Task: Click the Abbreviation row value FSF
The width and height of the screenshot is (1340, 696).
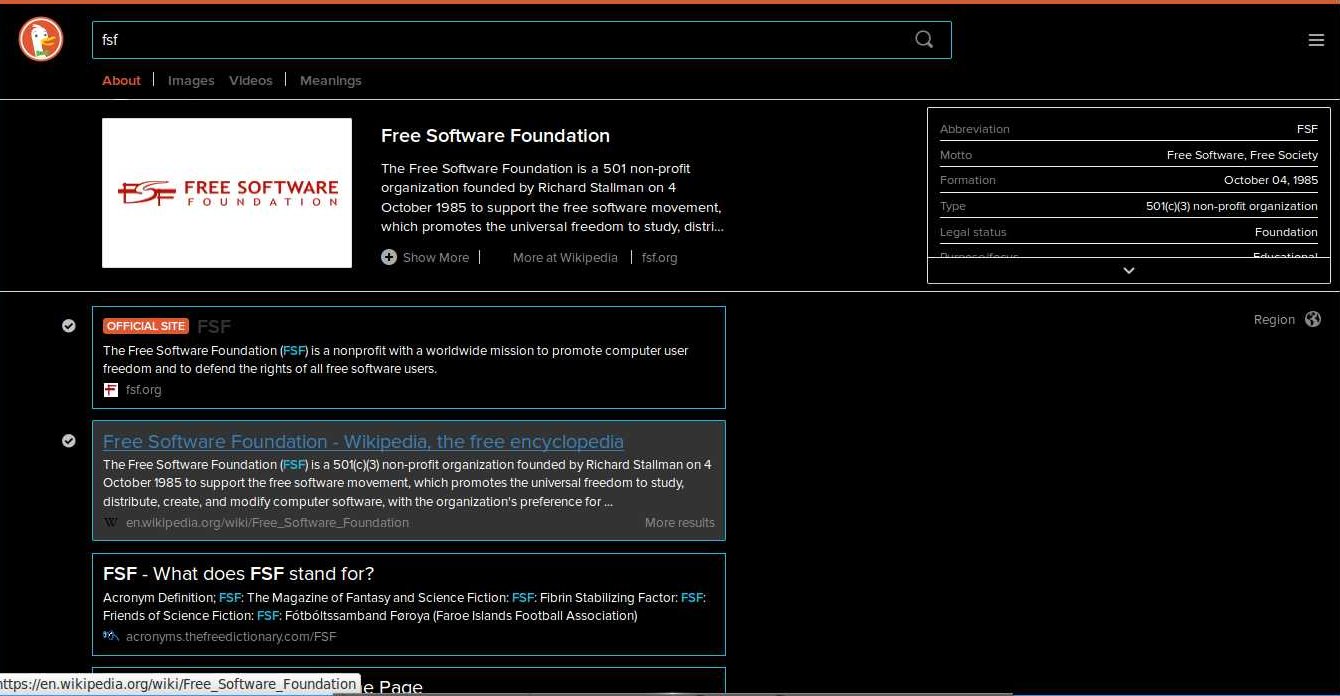Action: pyautogui.click(x=1307, y=129)
